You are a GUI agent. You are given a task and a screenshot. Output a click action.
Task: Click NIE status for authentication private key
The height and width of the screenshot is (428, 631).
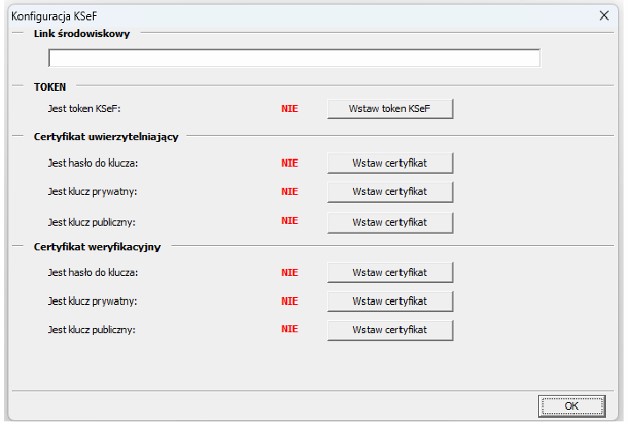pyautogui.click(x=290, y=191)
